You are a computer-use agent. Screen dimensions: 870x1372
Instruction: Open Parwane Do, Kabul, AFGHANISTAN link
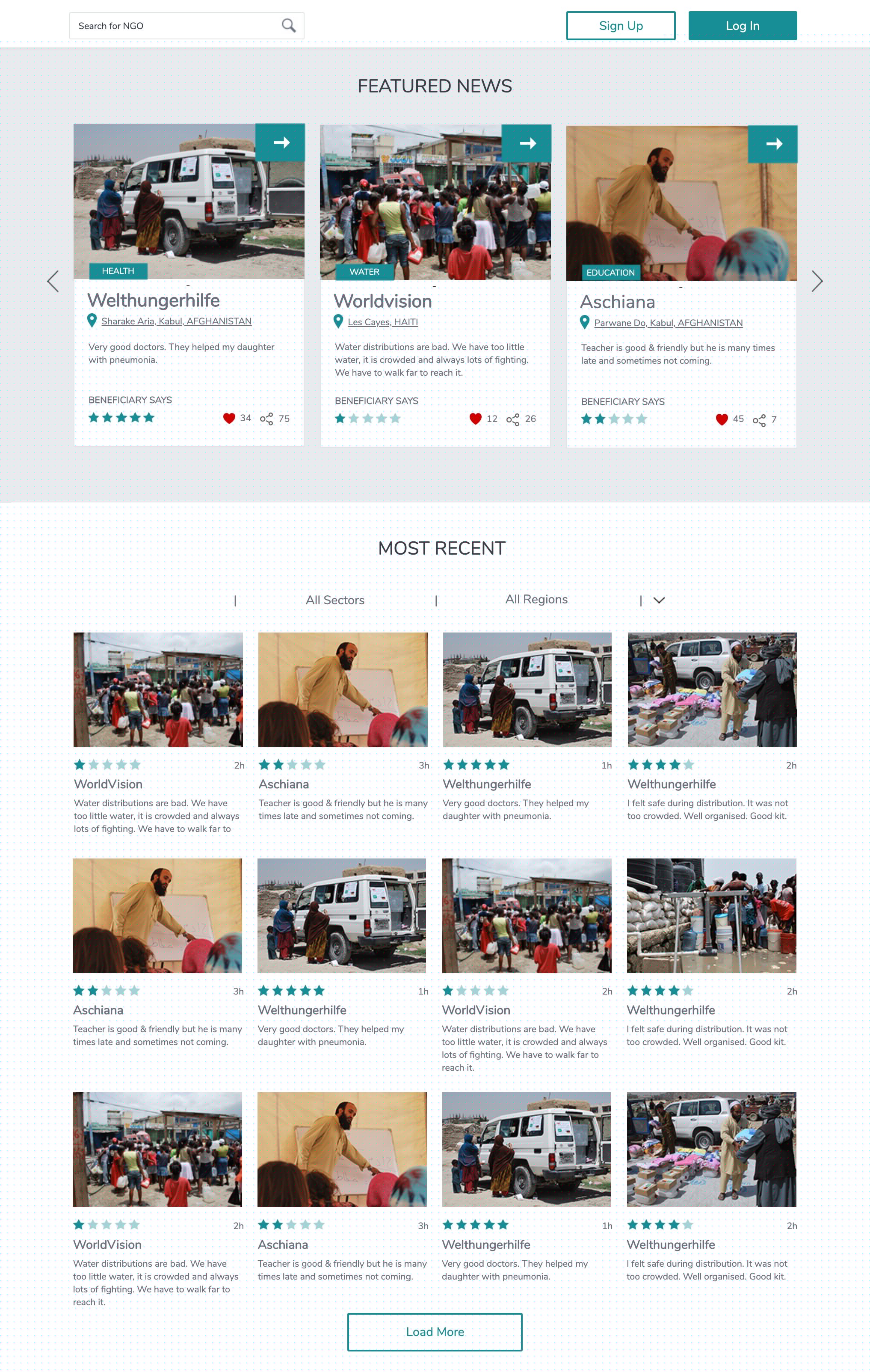[669, 323]
